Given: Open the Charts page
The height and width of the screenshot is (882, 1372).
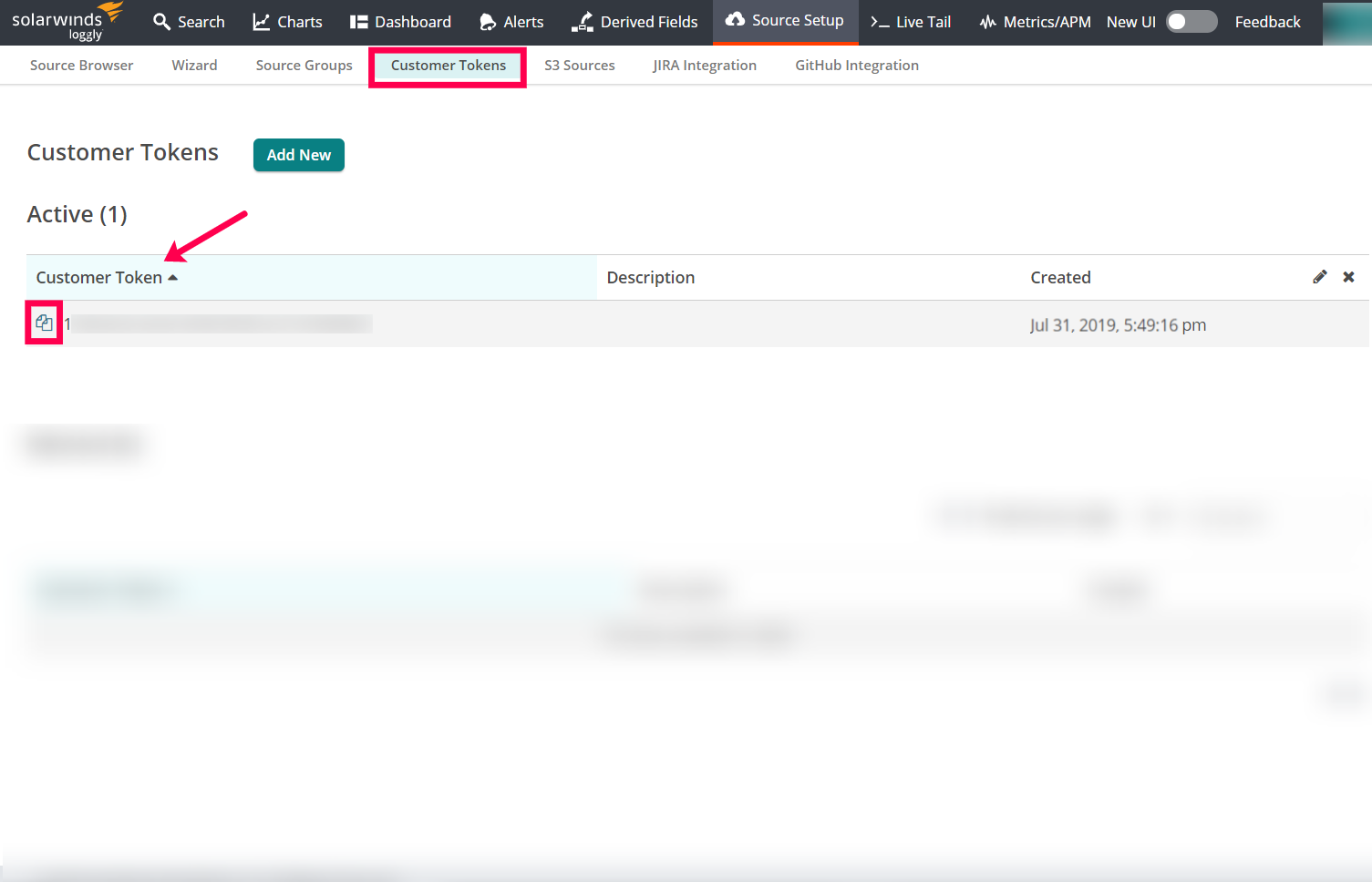Looking at the screenshot, I should pos(287,22).
